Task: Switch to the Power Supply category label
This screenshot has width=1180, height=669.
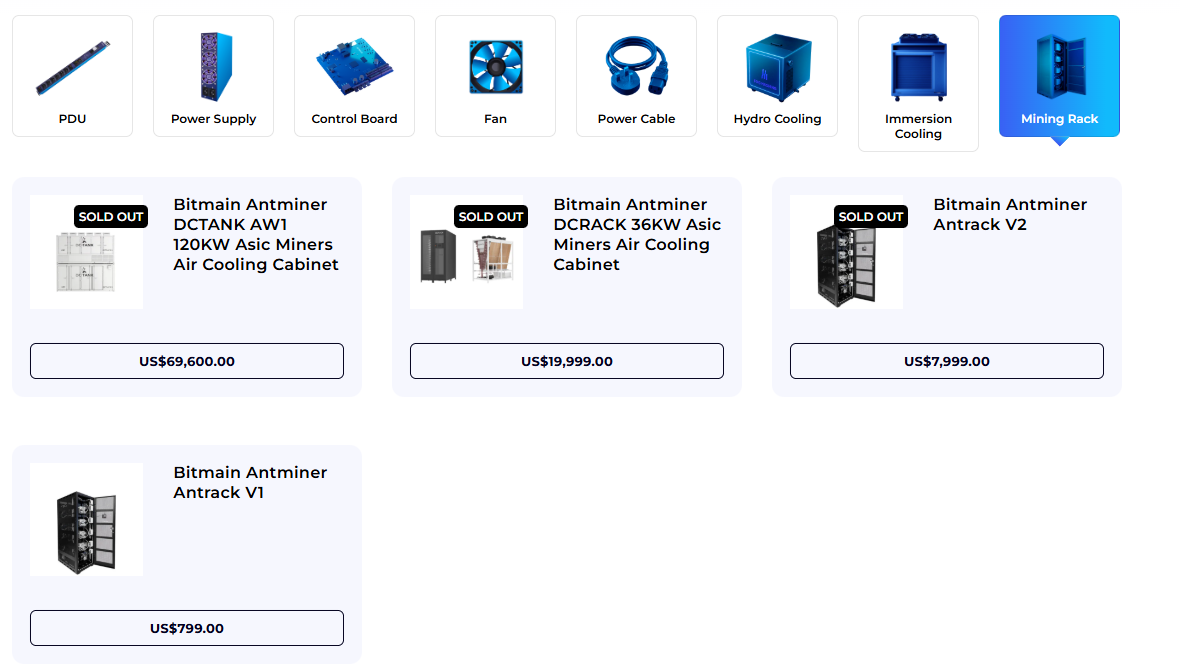Action: 214,119
